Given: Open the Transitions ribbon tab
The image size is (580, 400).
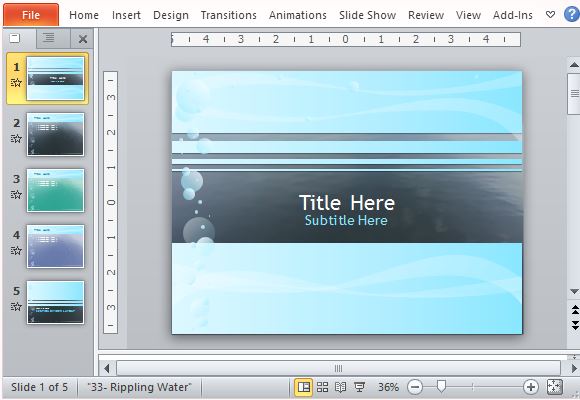Looking at the screenshot, I should pos(229,15).
